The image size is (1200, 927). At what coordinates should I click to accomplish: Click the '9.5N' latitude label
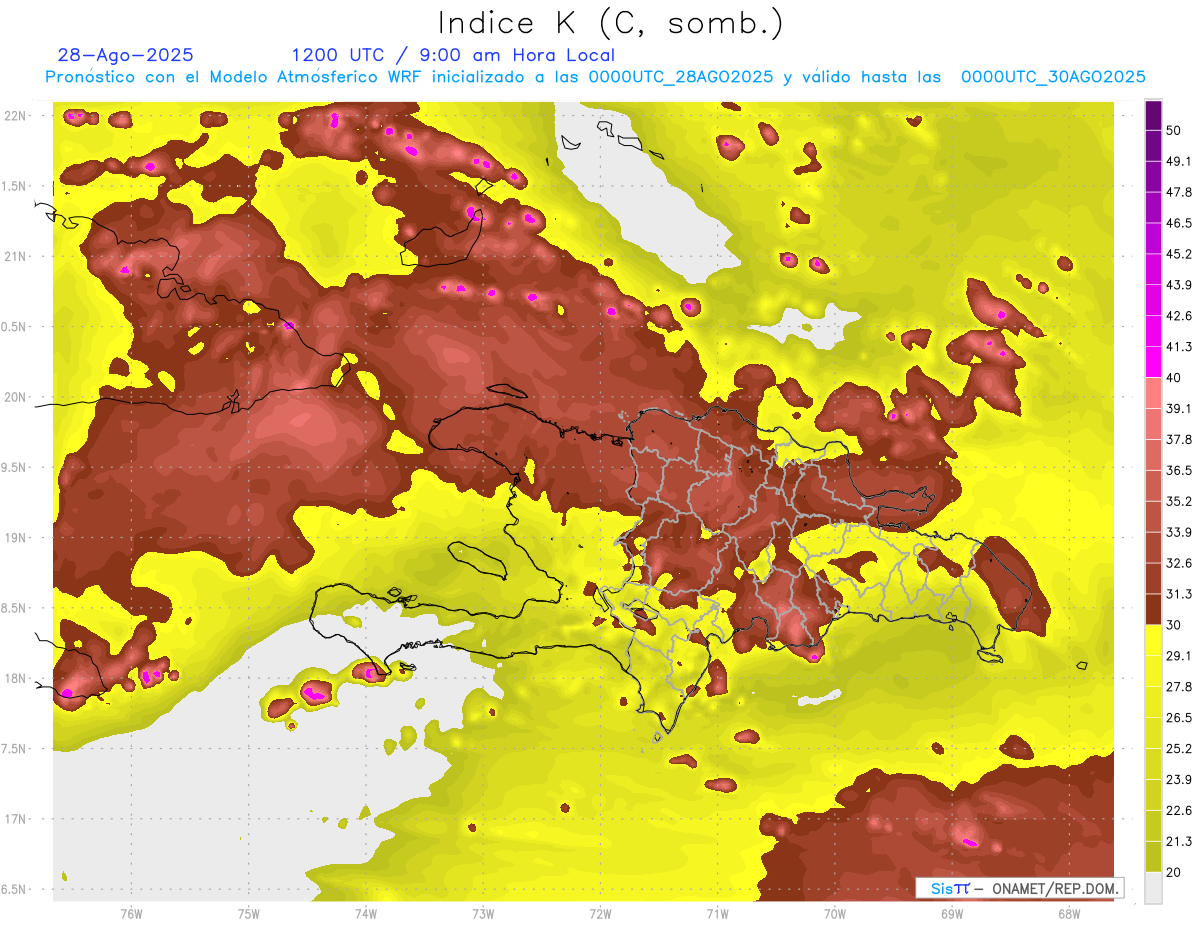pyautogui.click(x=15, y=467)
